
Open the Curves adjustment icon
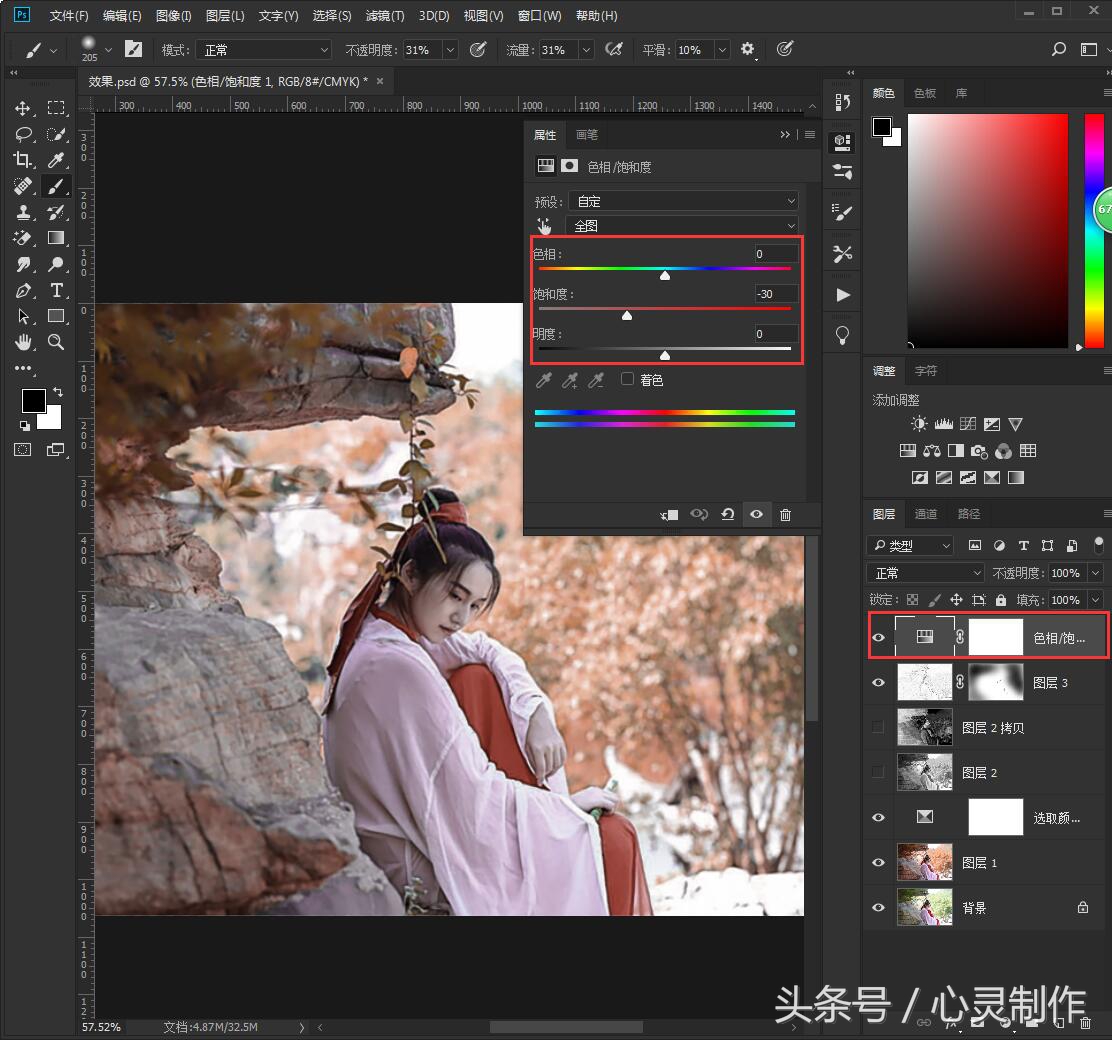tap(967, 423)
